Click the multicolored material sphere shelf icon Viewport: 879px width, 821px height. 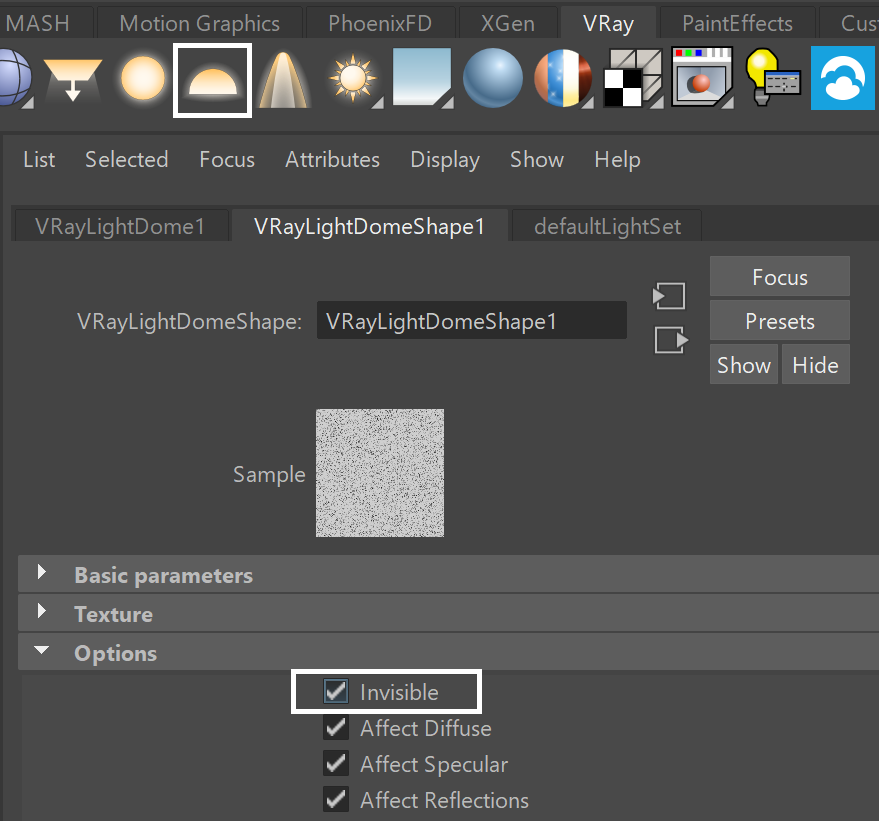click(x=563, y=78)
